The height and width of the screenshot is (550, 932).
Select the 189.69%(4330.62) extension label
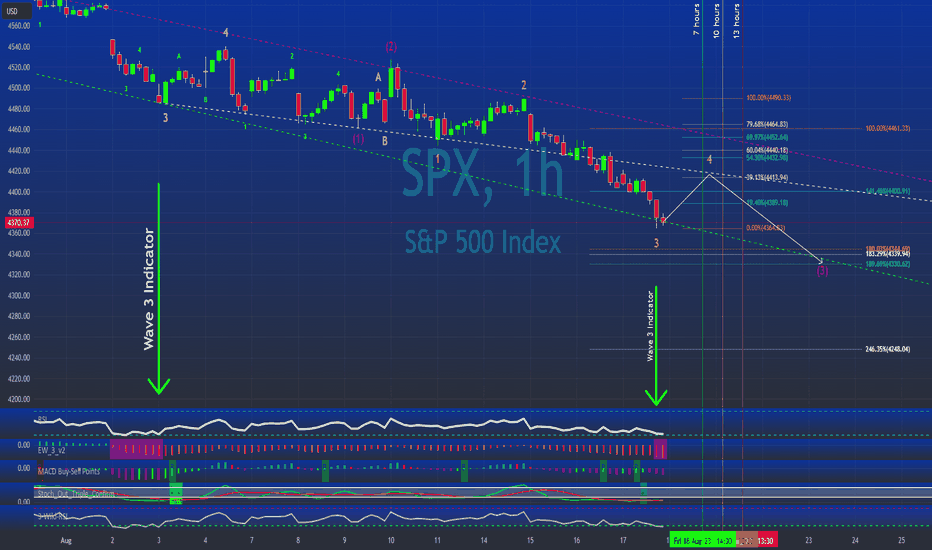coord(887,264)
